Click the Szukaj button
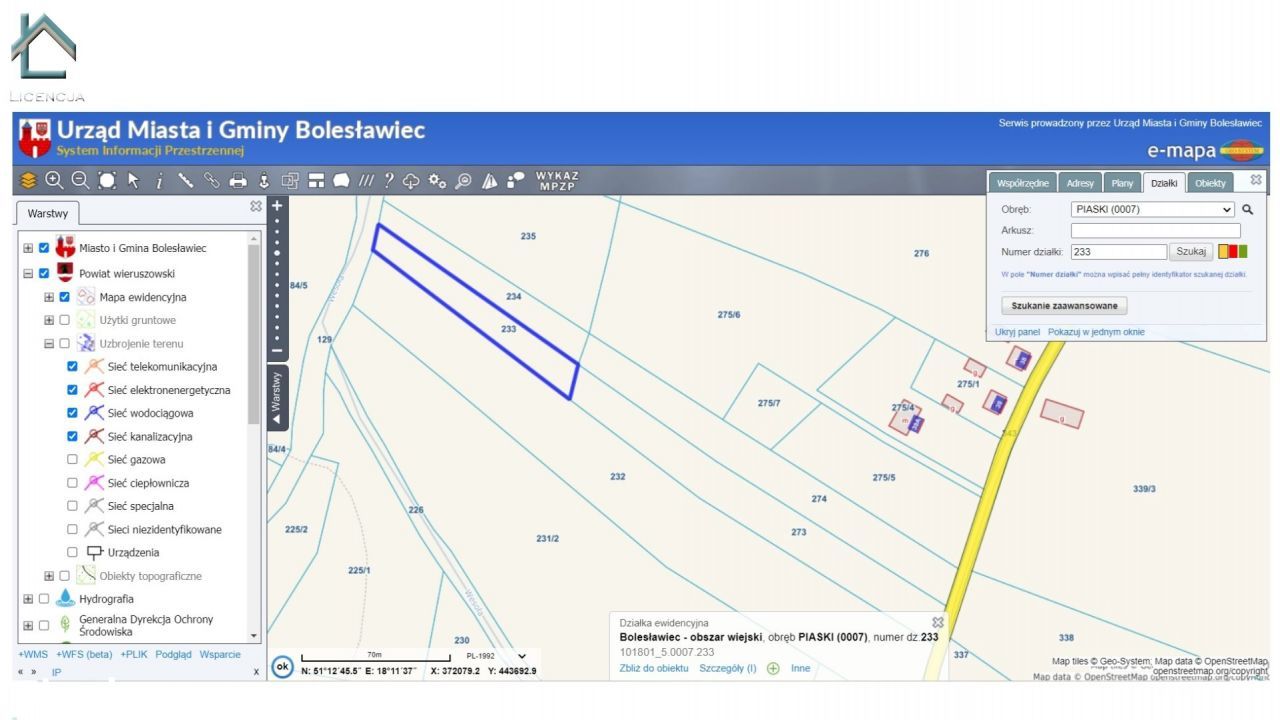Image resolution: width=1280 pixels, height=720 pixels. [x=1191, y=252]
